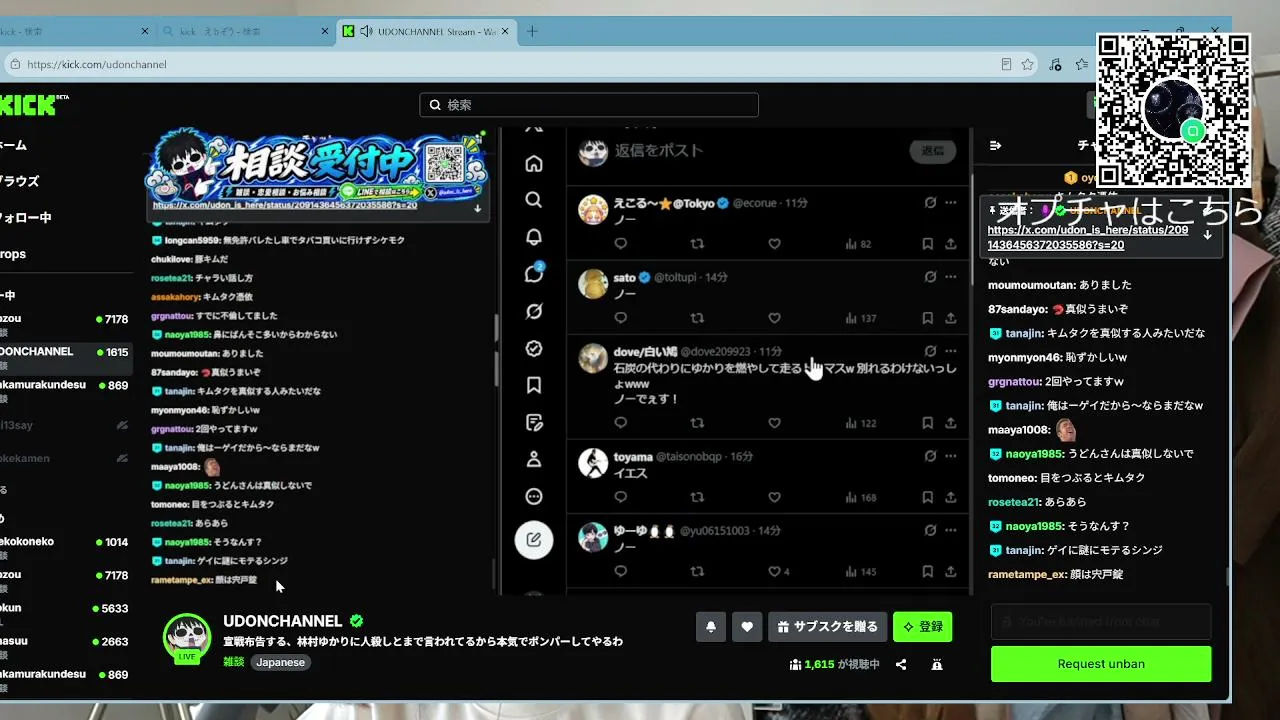Open Drops in the Kick sidebar
The image size is (1280, 720).
click(x=13, y=254)
